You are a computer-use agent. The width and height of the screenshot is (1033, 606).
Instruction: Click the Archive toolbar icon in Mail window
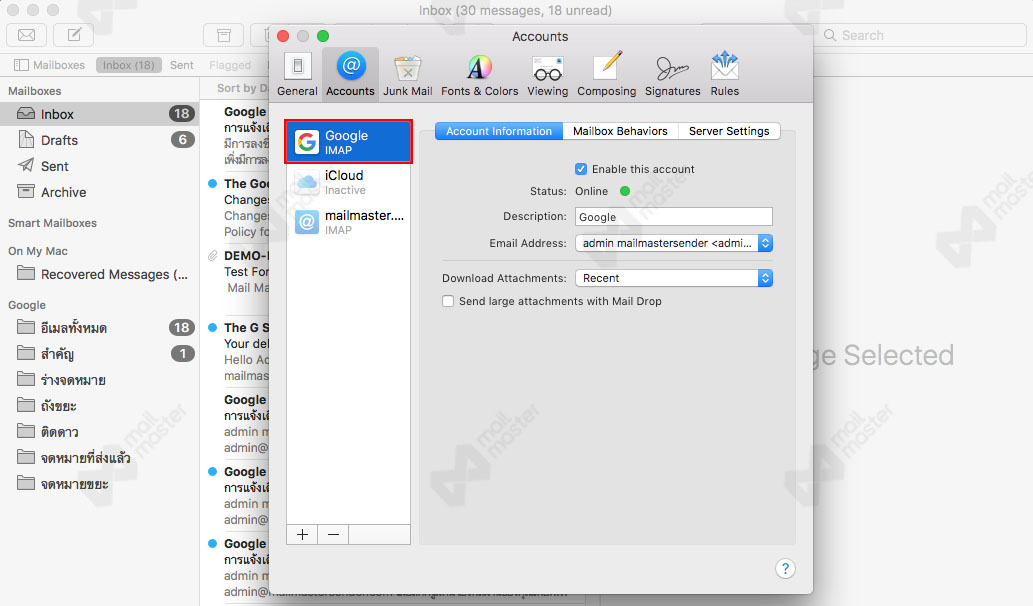pyautogui.click(x=224, y=35)
